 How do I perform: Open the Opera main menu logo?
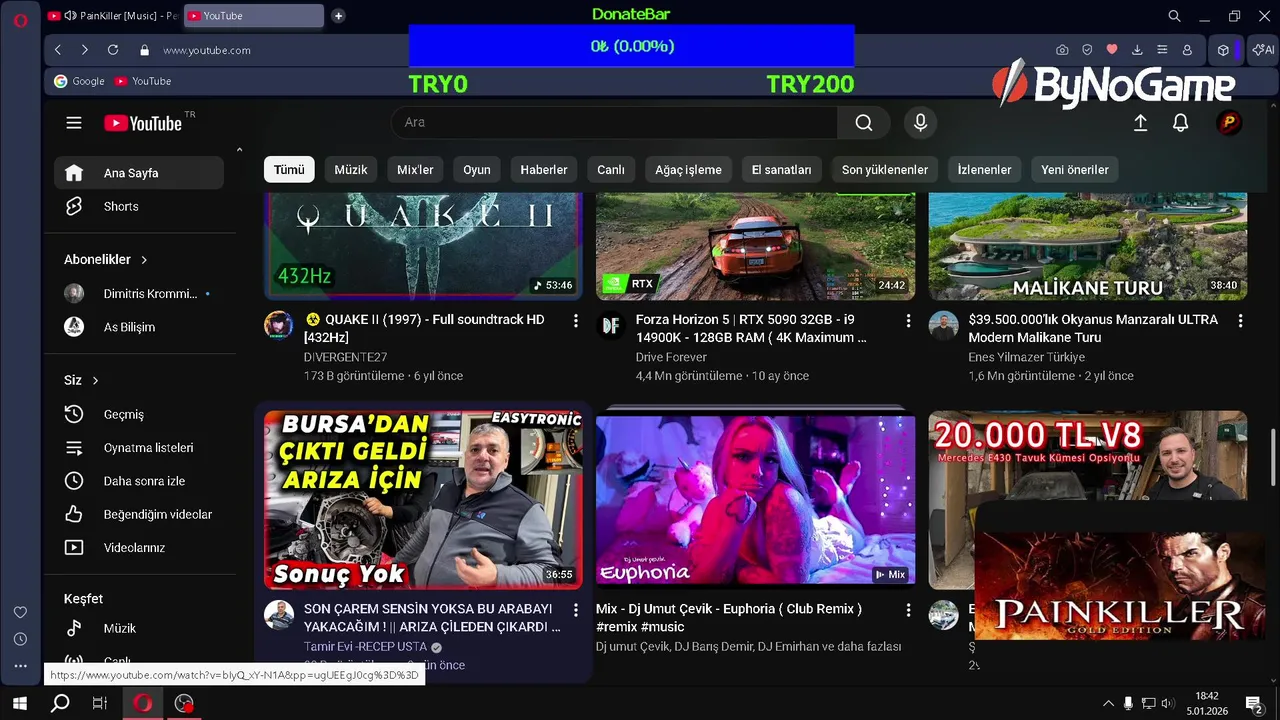[20, 20]
